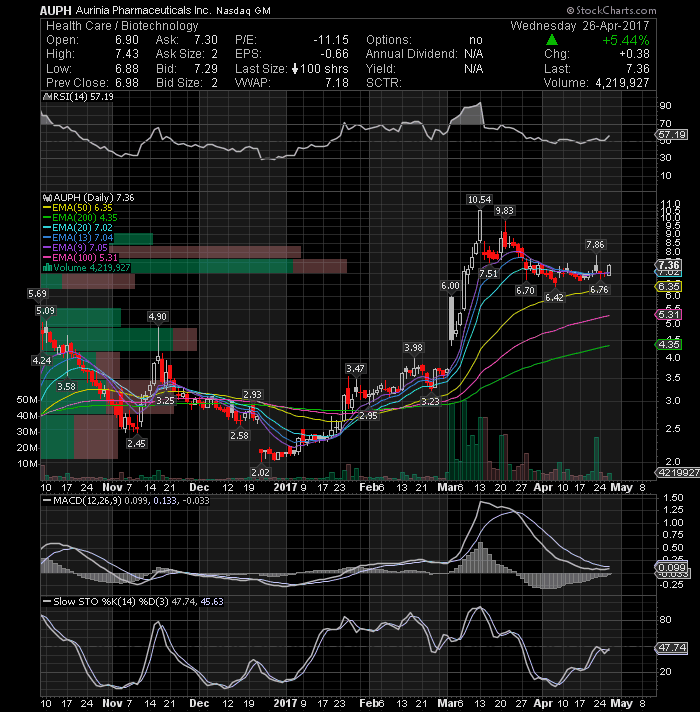Image resolution: width=700 pixels, height=712 pixels.
Task: Click the header Volume value 4,219,927
Action: 622,83
